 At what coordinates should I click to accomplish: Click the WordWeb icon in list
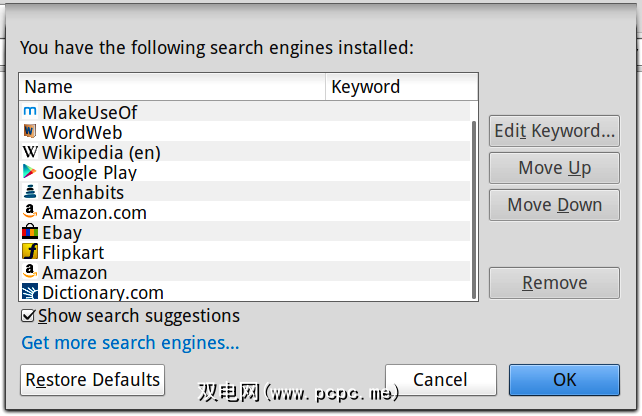tap(30, 132)
